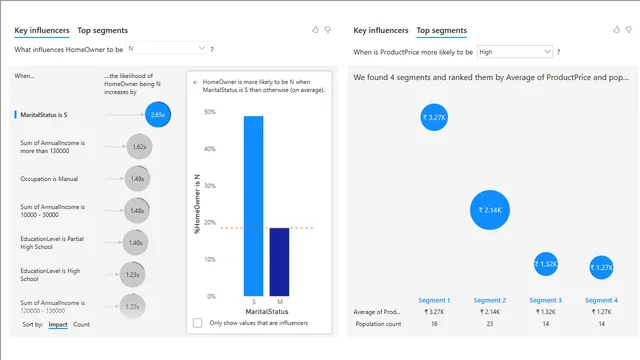Select 'Sum of AnnualIncome is 10000 - 30000'
The width and height of the screenshot is (640, 360).
click(x=53, y=211)
